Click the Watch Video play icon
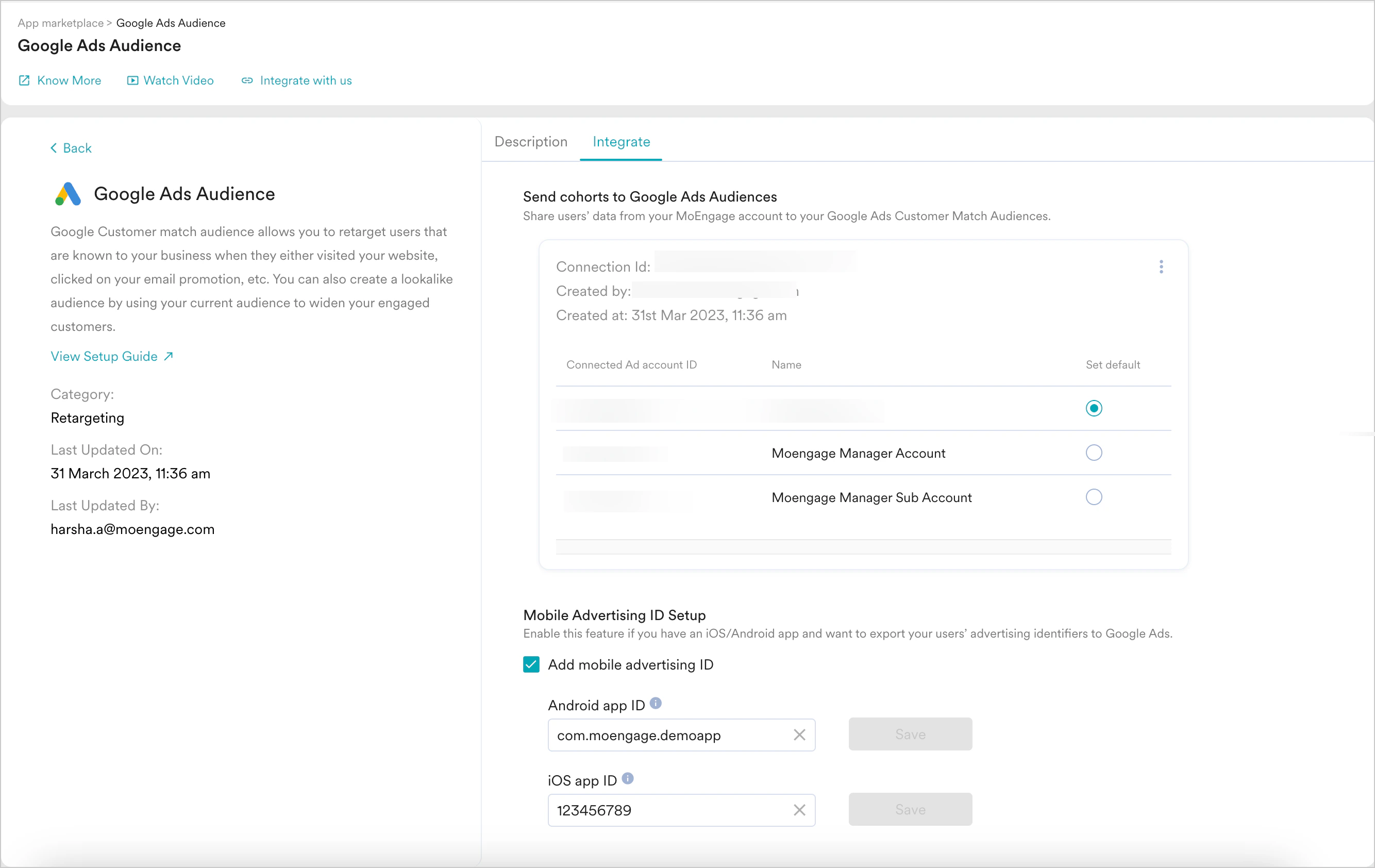The height and width of the screenshot is (868, 1375). [132, 80]
